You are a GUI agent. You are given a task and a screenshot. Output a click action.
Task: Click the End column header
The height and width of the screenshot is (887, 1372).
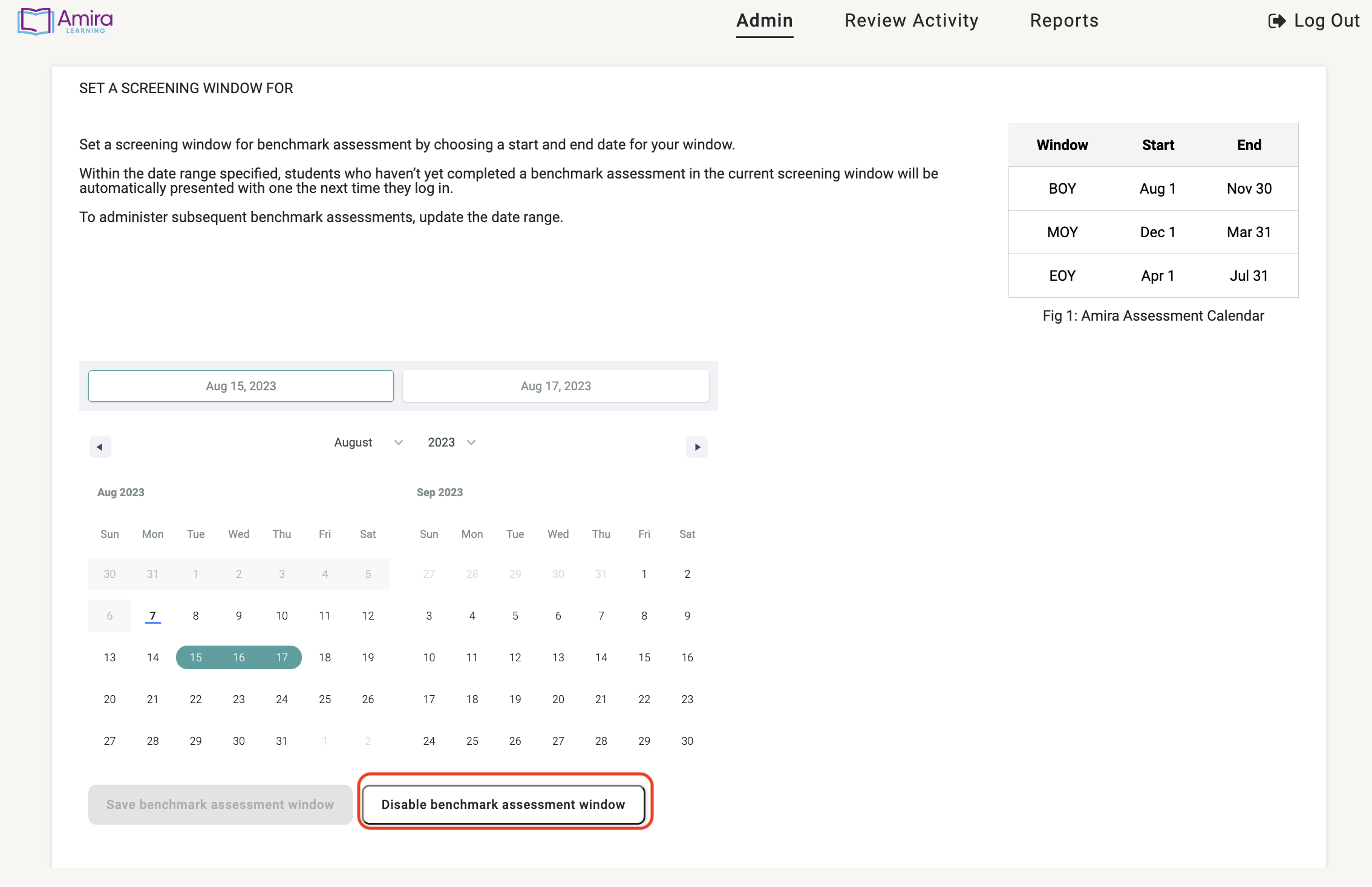tap(1249, 145)
